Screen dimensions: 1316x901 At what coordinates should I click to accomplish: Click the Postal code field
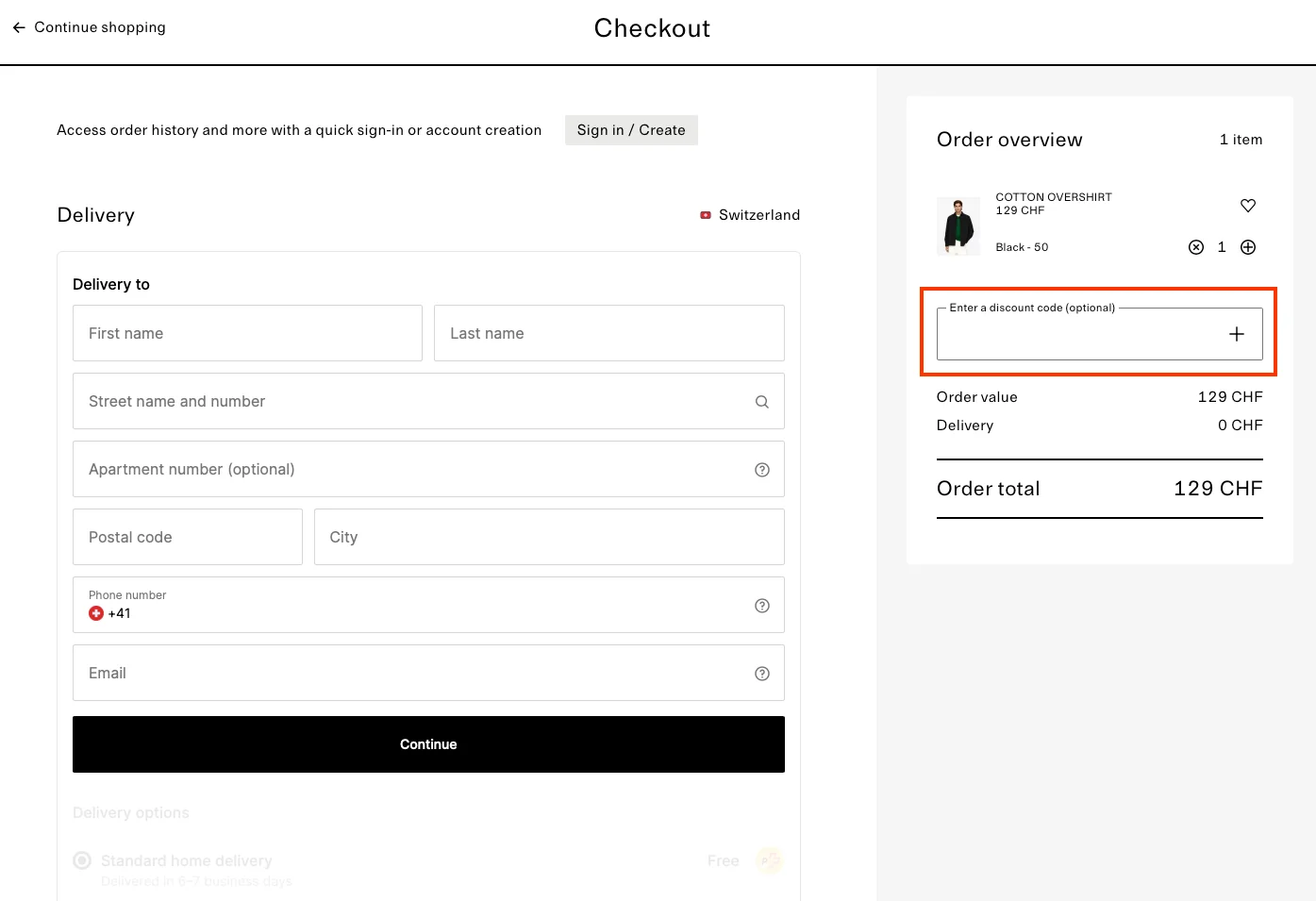point(187,537)
